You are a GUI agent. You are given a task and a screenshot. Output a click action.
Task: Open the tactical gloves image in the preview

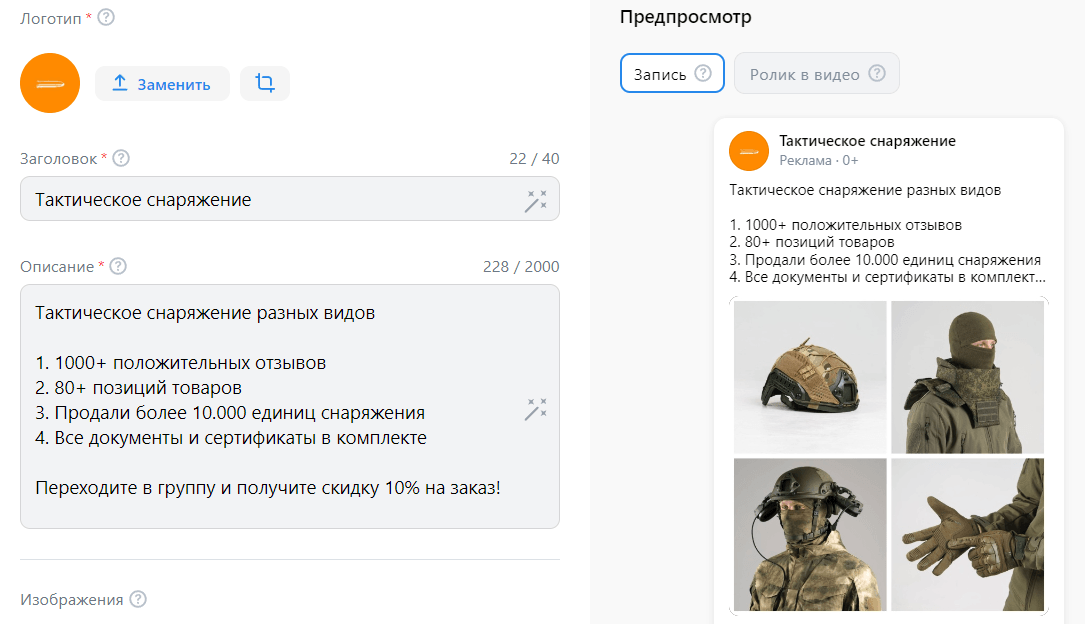click(967, 534)
